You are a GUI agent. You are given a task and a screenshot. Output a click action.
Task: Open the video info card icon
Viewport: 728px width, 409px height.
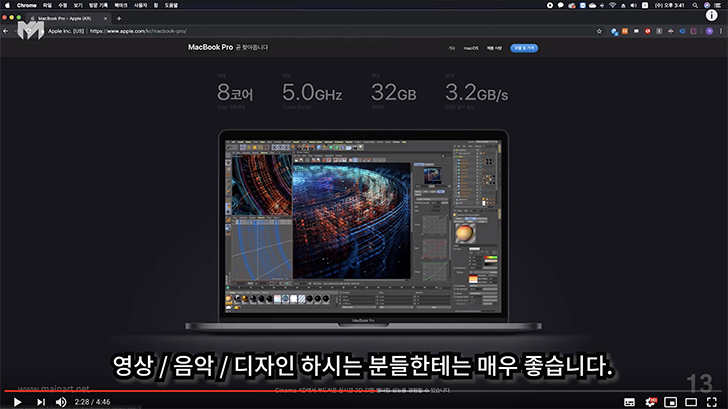712,15
